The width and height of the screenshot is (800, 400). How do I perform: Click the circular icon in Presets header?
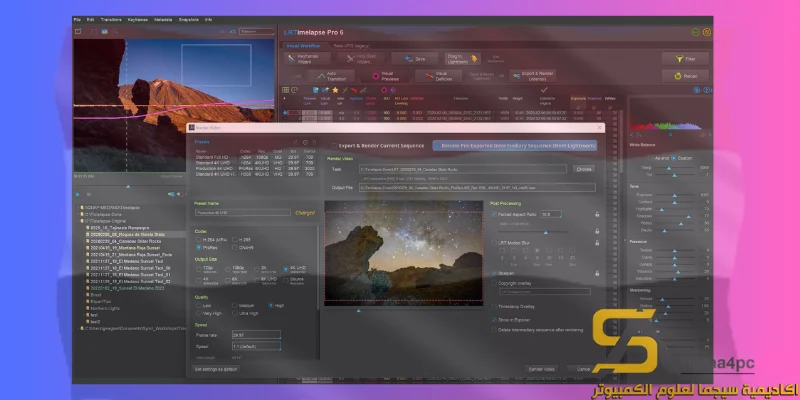coord(305,142)
